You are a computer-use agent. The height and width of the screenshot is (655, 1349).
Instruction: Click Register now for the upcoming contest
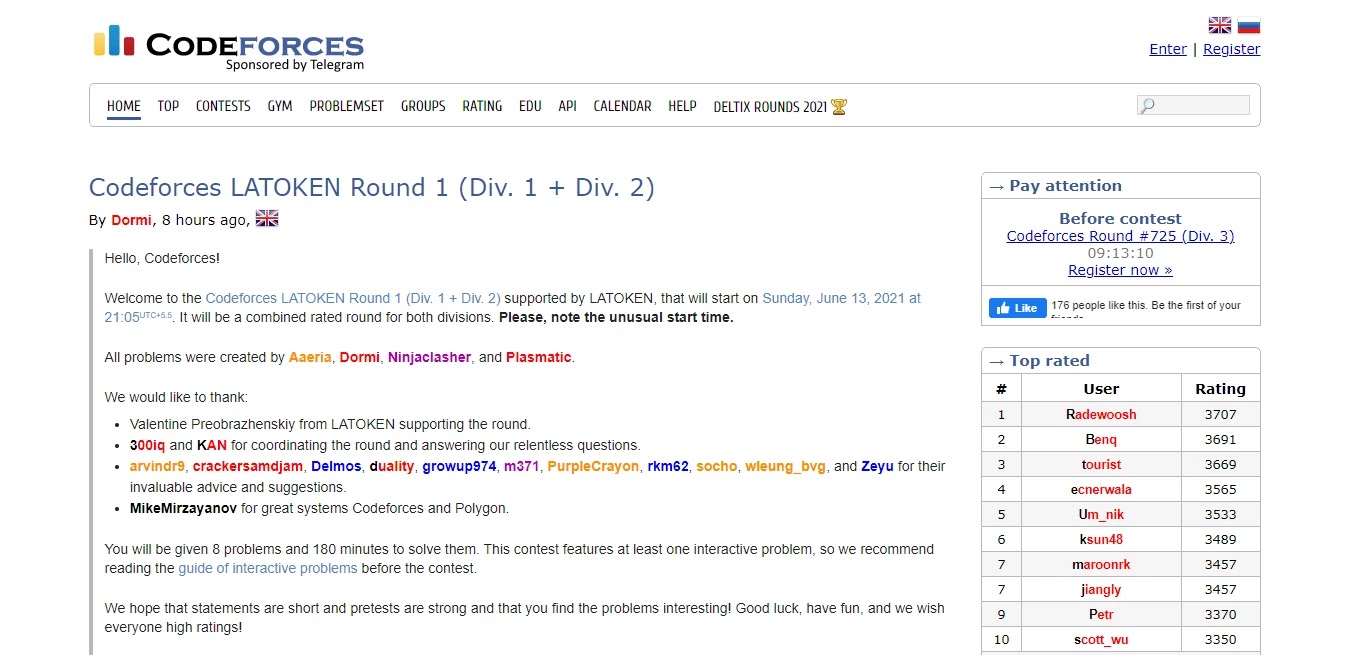(x=1119, y=269)
